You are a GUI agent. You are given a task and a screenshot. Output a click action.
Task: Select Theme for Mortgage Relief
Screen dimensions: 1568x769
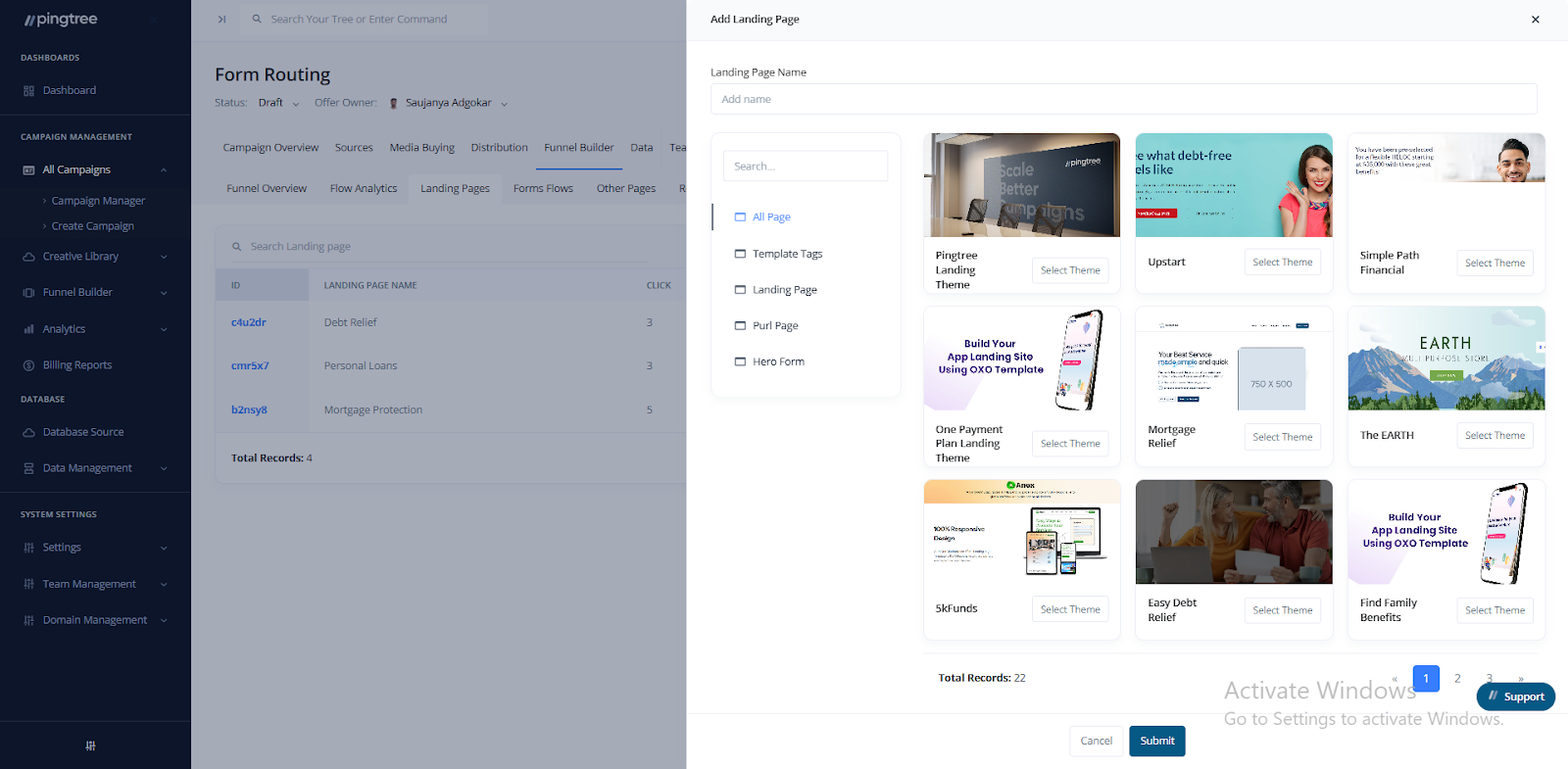1282,437
